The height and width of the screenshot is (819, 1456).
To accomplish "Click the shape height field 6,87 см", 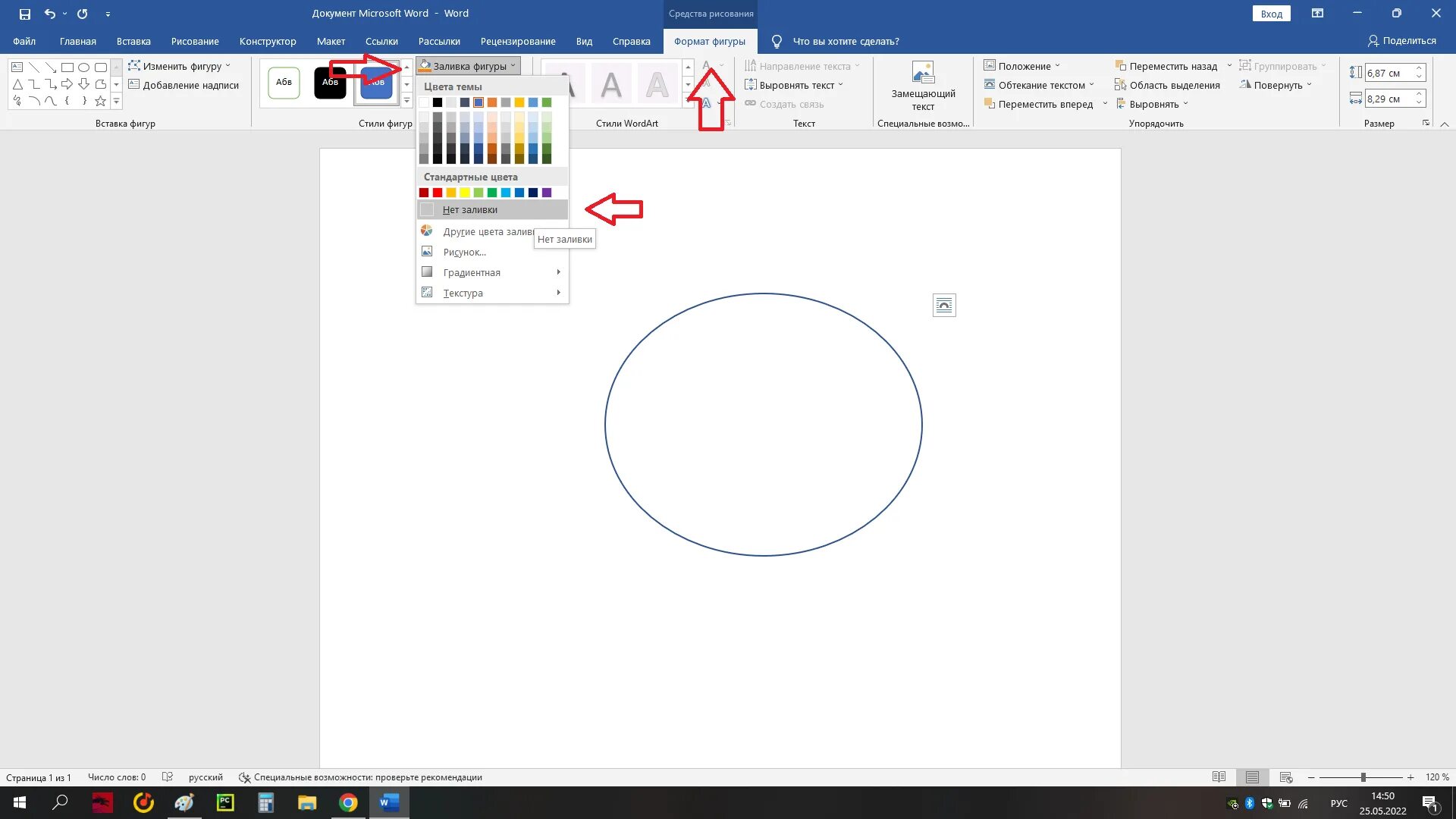I will [x=1386, y=74].
